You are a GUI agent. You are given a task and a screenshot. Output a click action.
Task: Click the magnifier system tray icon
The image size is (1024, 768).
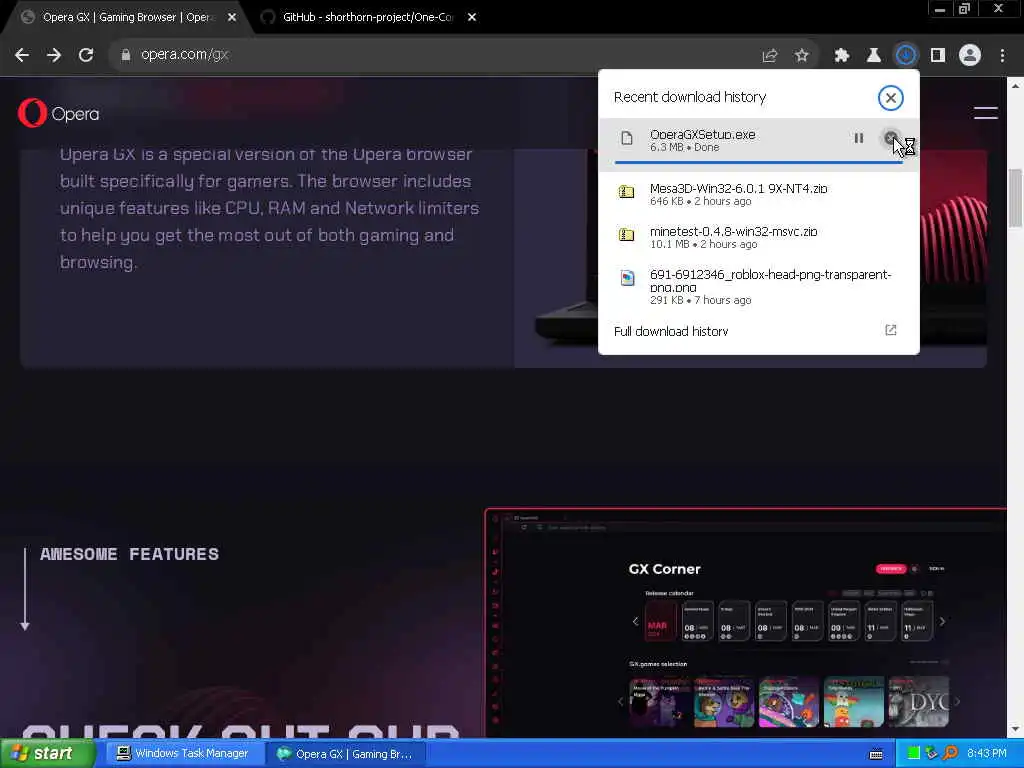coord(950,754)
